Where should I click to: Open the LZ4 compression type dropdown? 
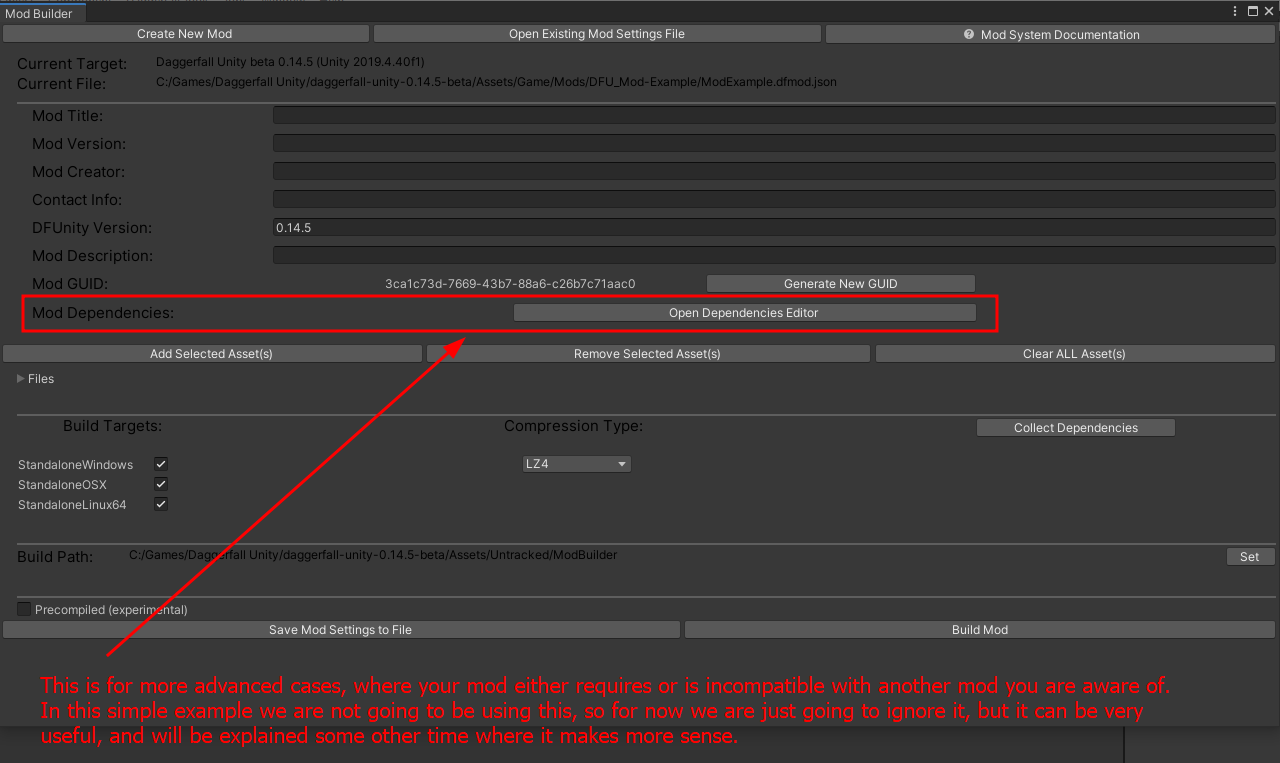click(576, 464)
